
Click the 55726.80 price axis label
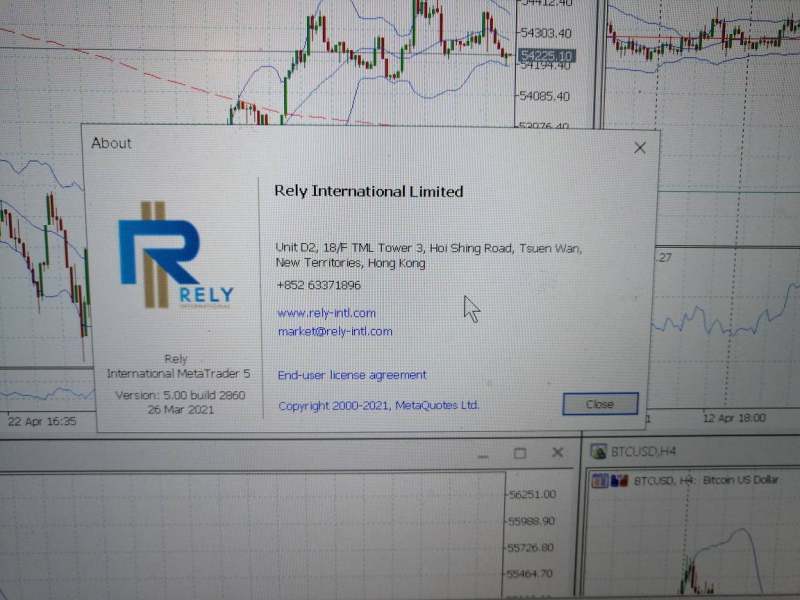[x=531, y=547]
